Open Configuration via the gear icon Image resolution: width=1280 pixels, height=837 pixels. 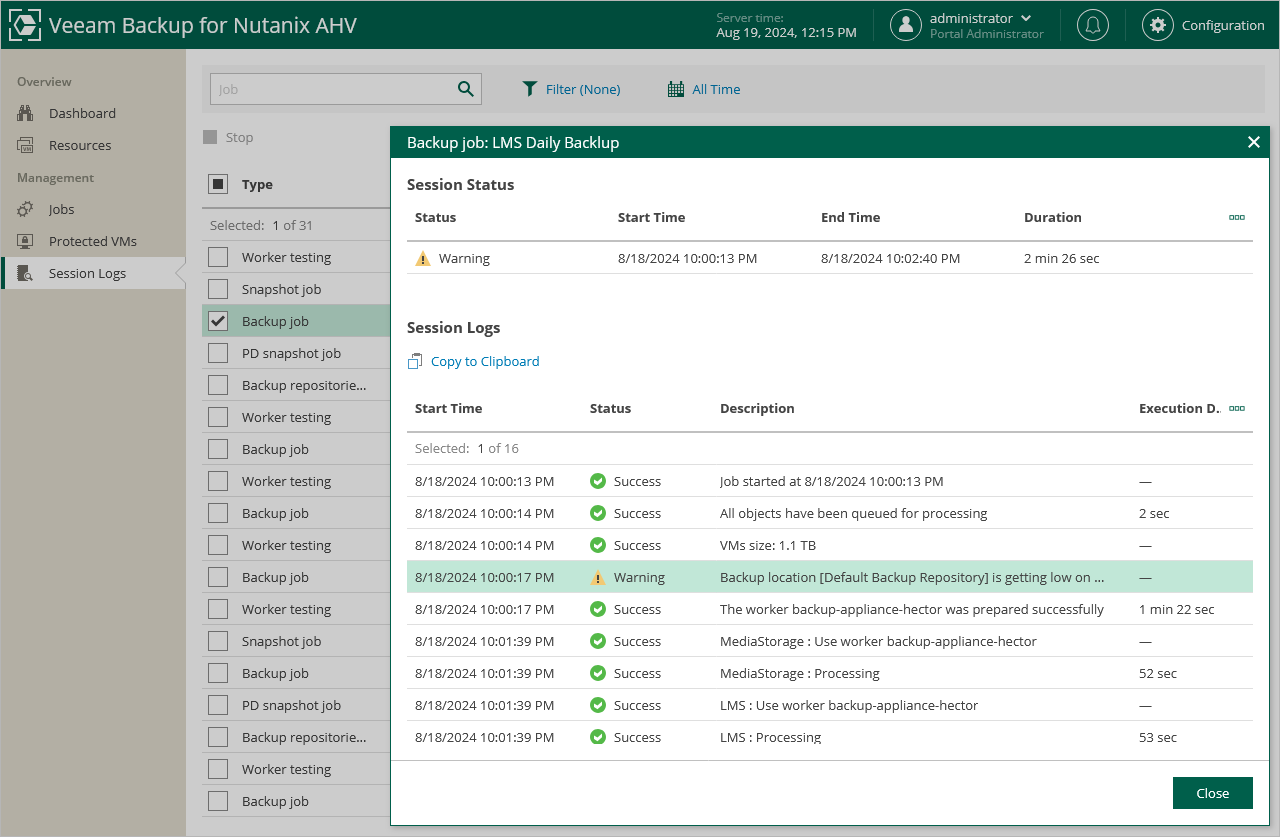click(1158, 25)
